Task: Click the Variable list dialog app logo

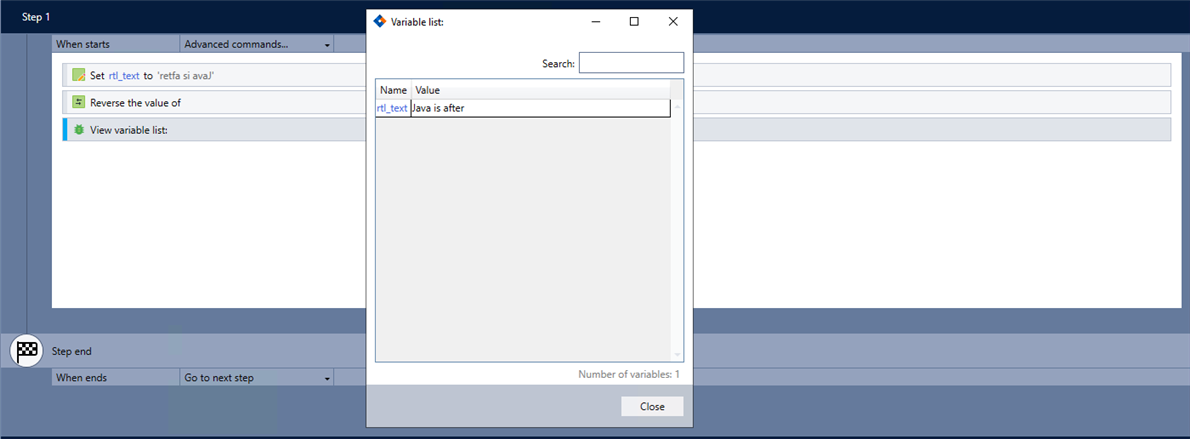Action: (380, 21)
